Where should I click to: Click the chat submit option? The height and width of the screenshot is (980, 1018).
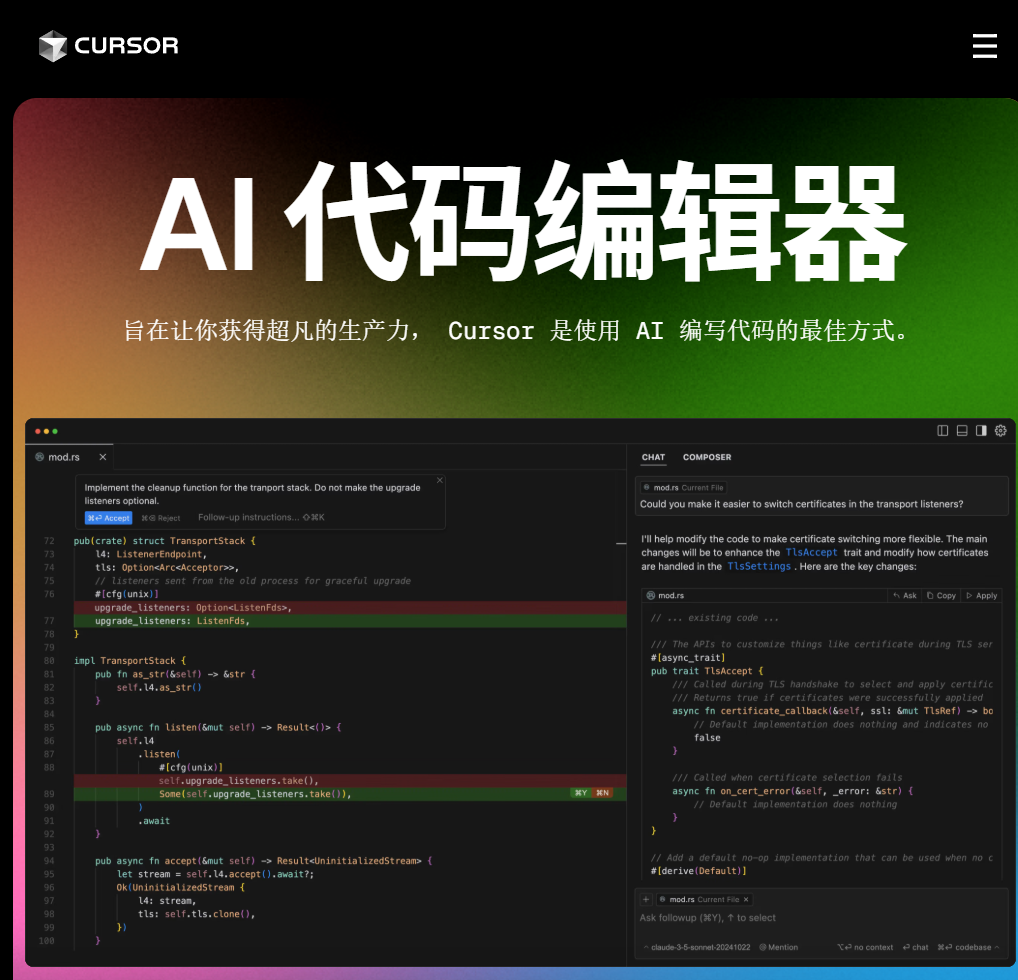point(915,948)
